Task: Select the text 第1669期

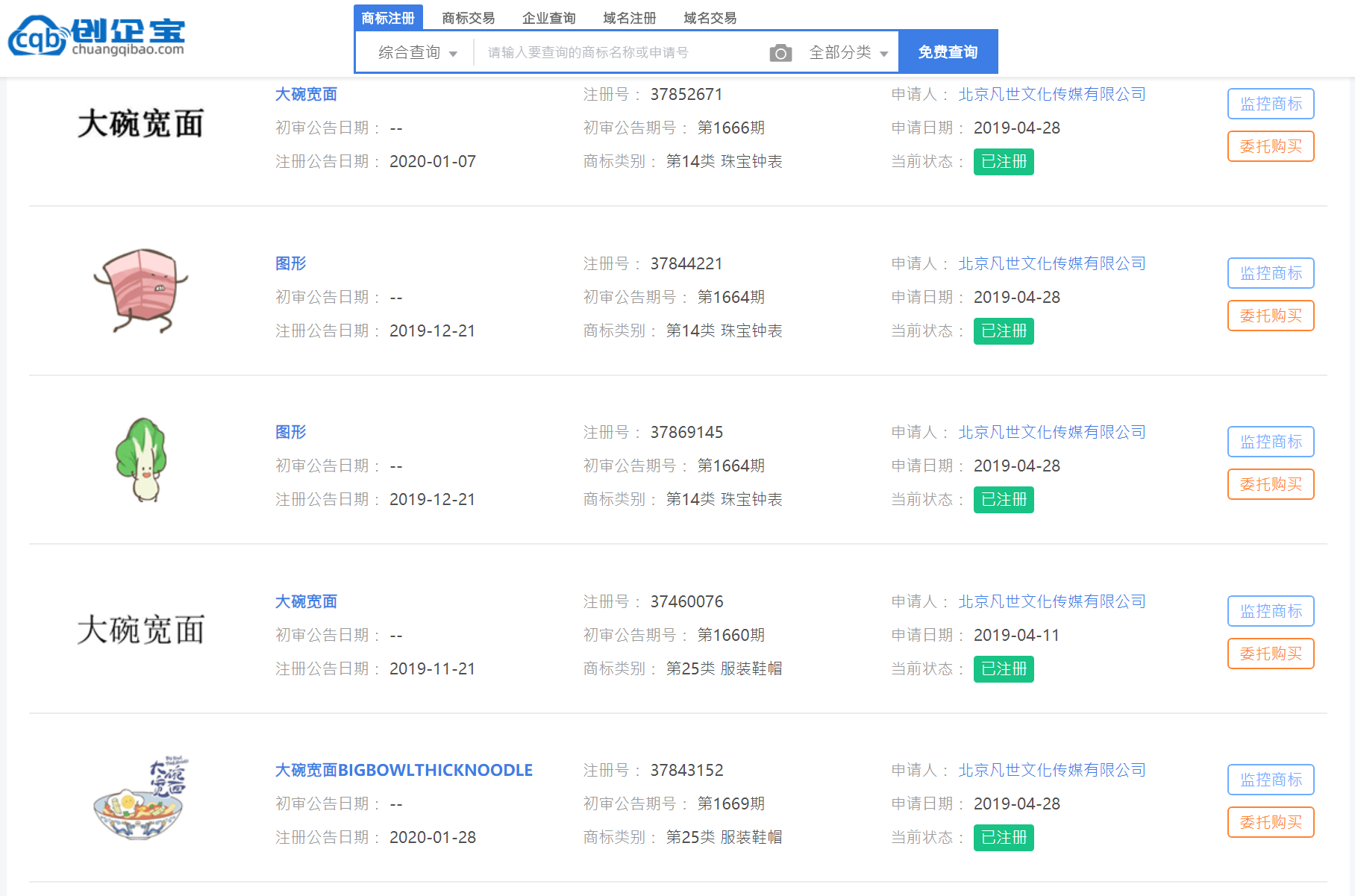Action: [731, 803]
